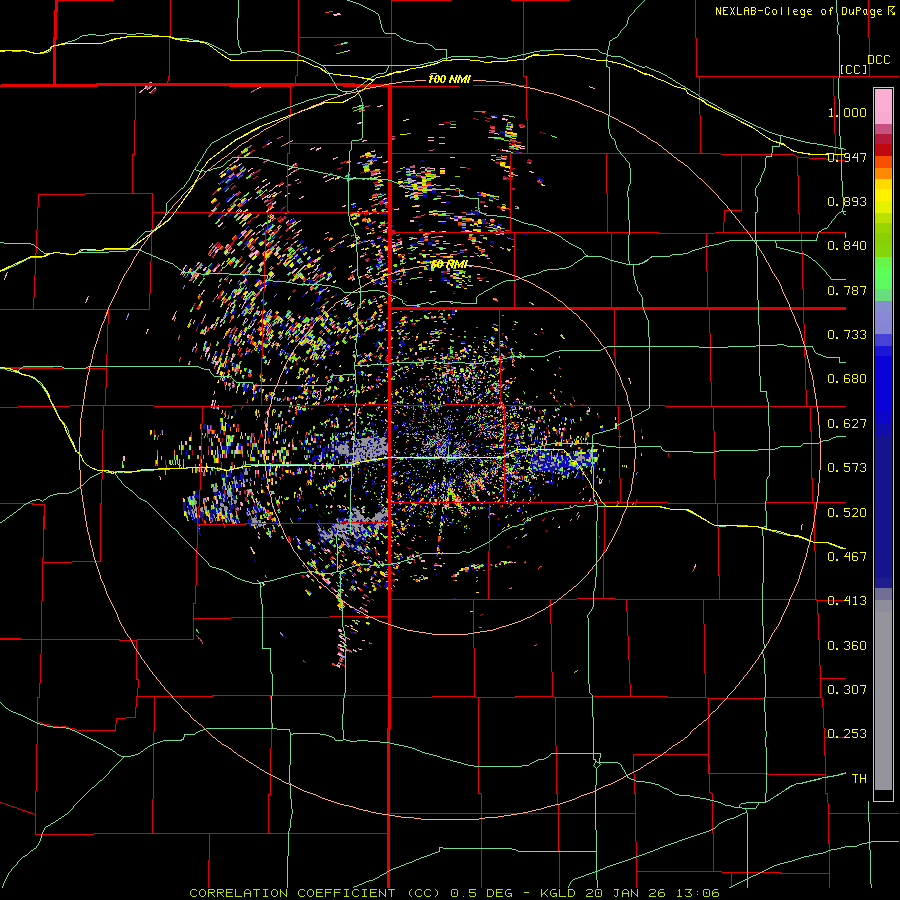
Task: Click the NEXLAB-College of DuPage credit text
Action: 799,11
